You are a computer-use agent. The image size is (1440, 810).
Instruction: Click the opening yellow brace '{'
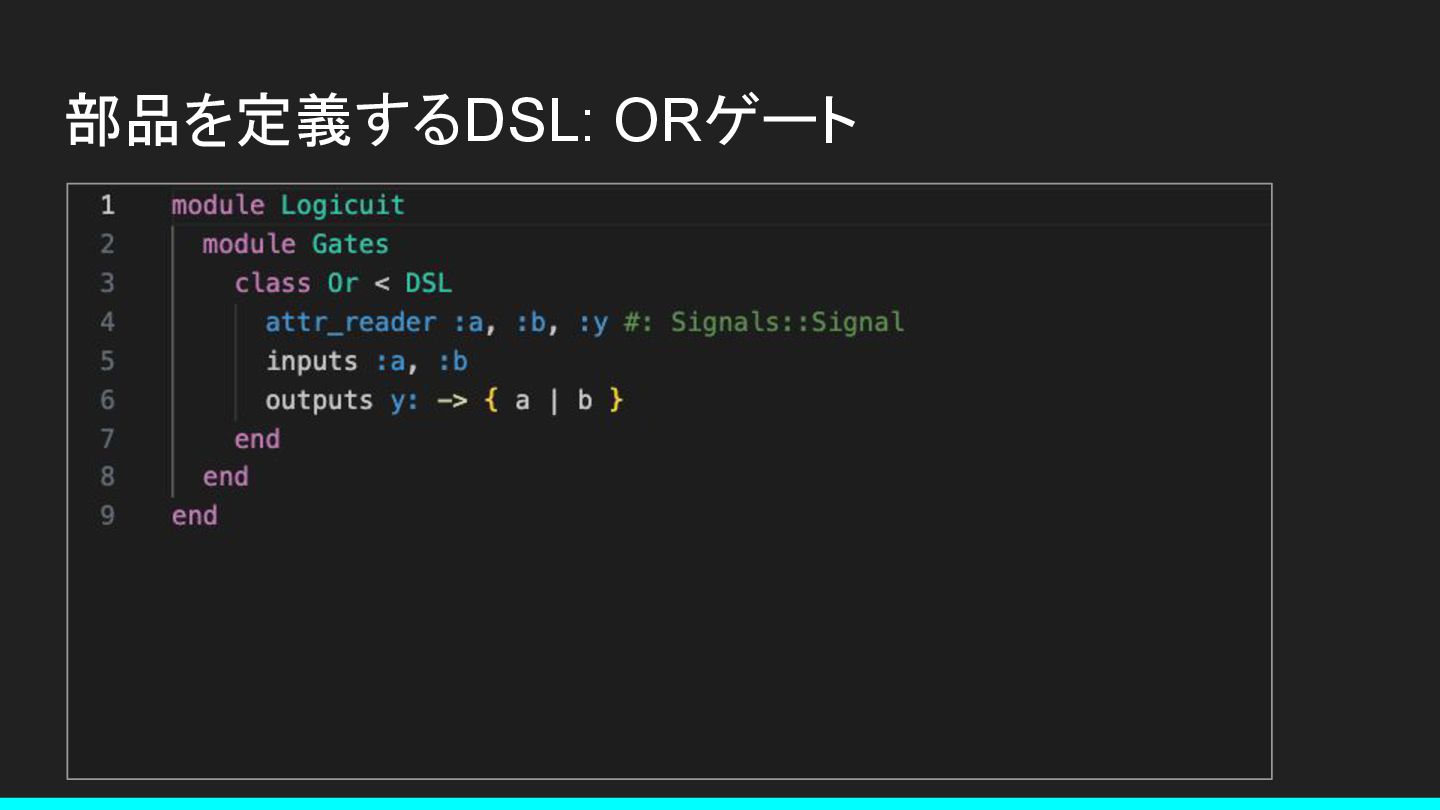[491, 401]
